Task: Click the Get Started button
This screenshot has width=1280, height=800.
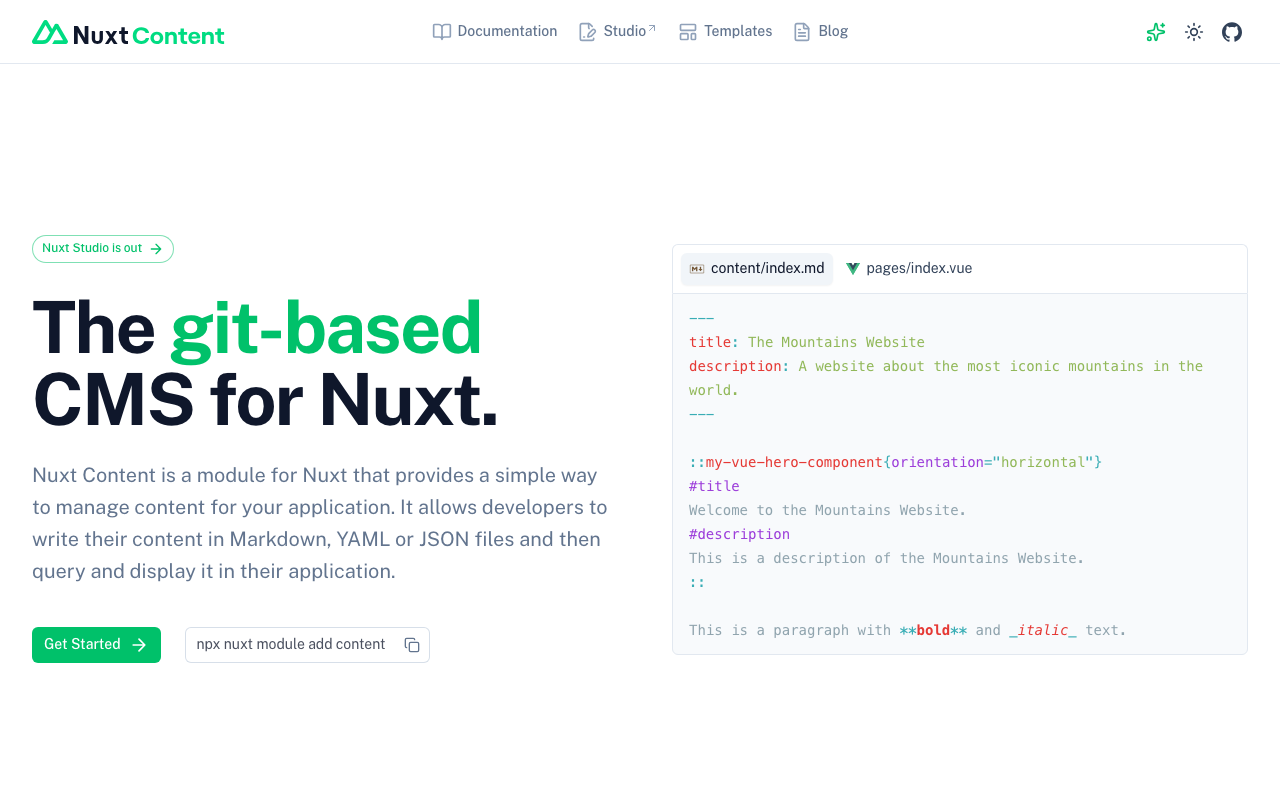Action: [x=96, y=644]
